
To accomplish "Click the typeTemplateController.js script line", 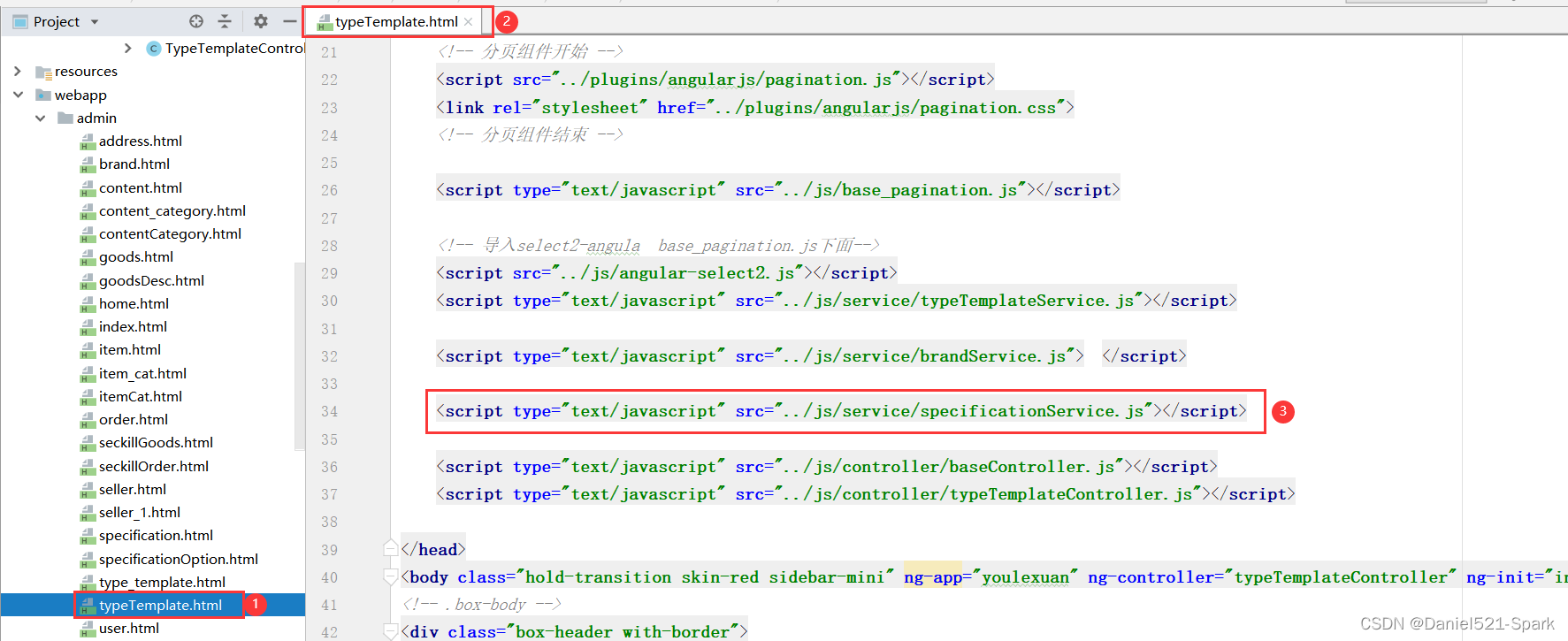I will (865, 494).
